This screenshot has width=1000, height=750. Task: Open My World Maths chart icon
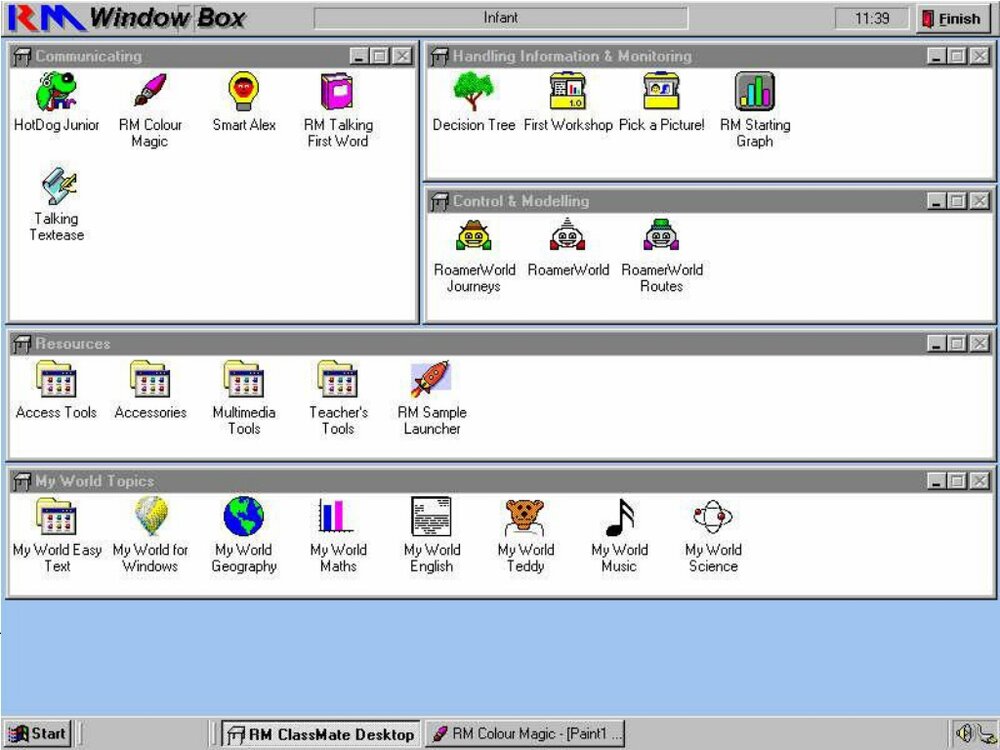336,515
